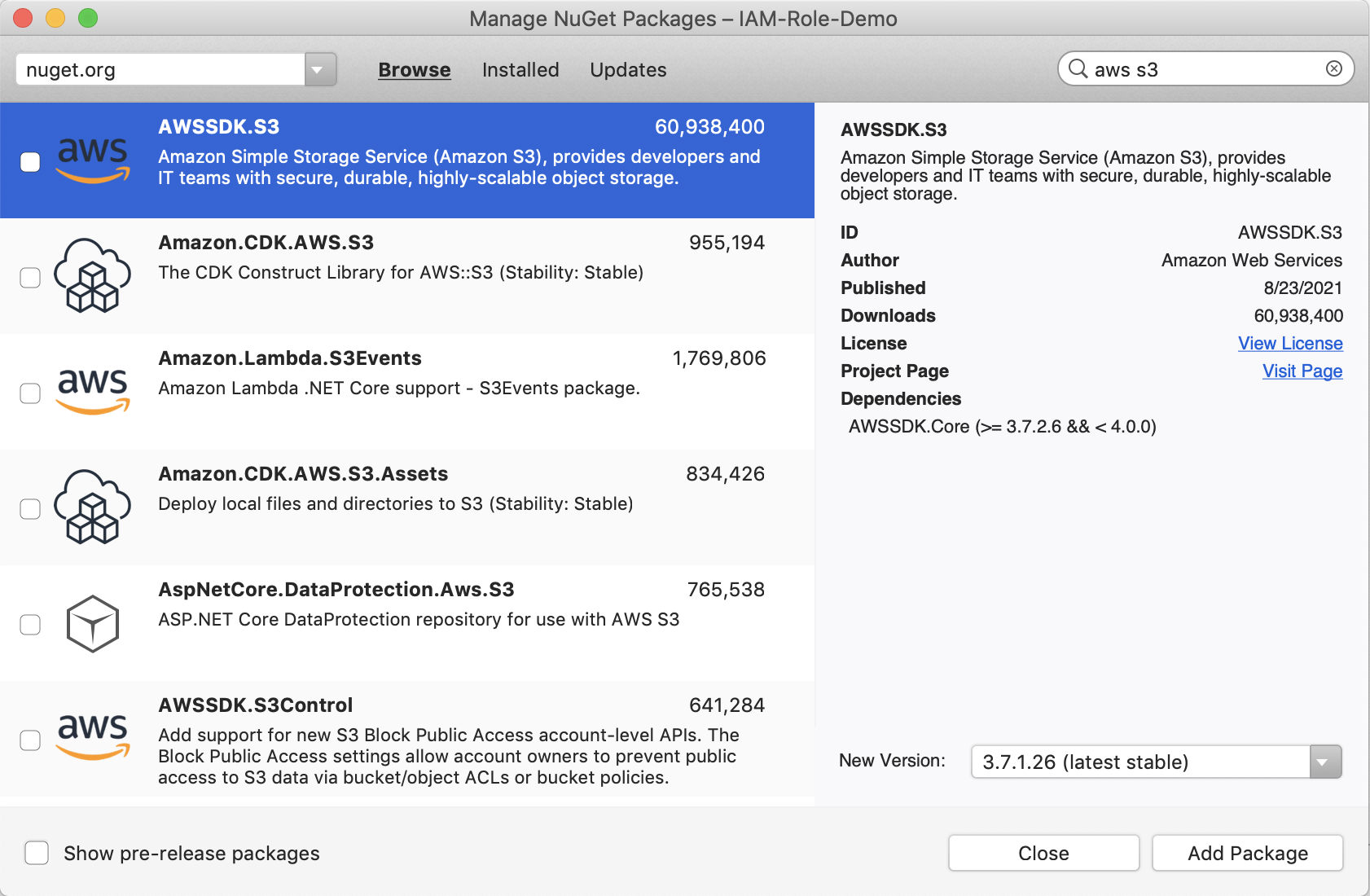The height and width of the screenshot is (896, 1370).
Task: Open the View License link
Action: (1290, 344)
